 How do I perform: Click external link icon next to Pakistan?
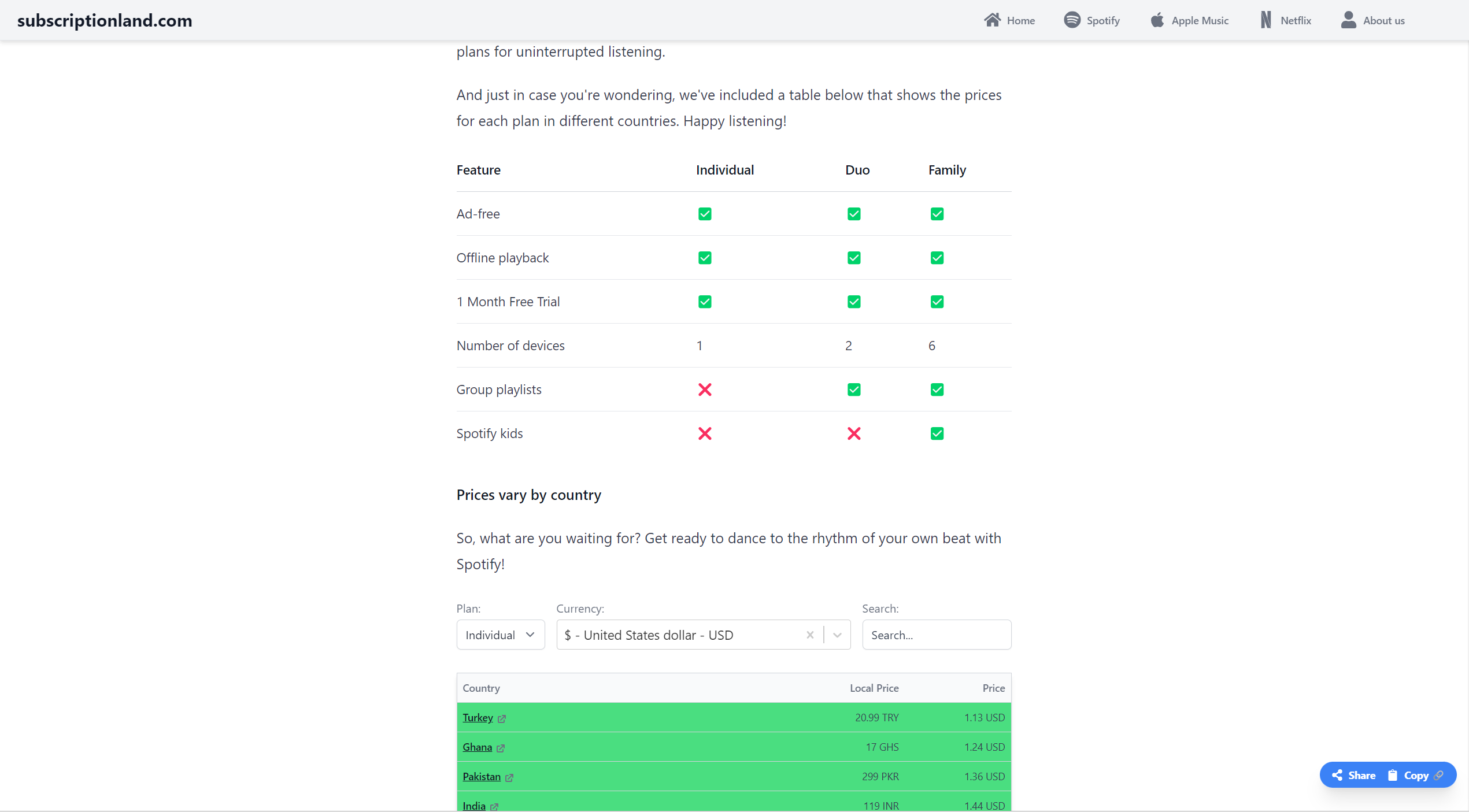(509, 778)
